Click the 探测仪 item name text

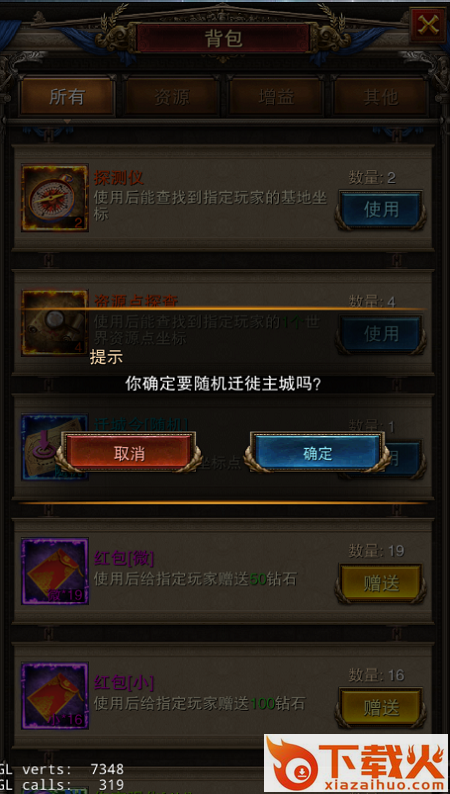point(119,178)
